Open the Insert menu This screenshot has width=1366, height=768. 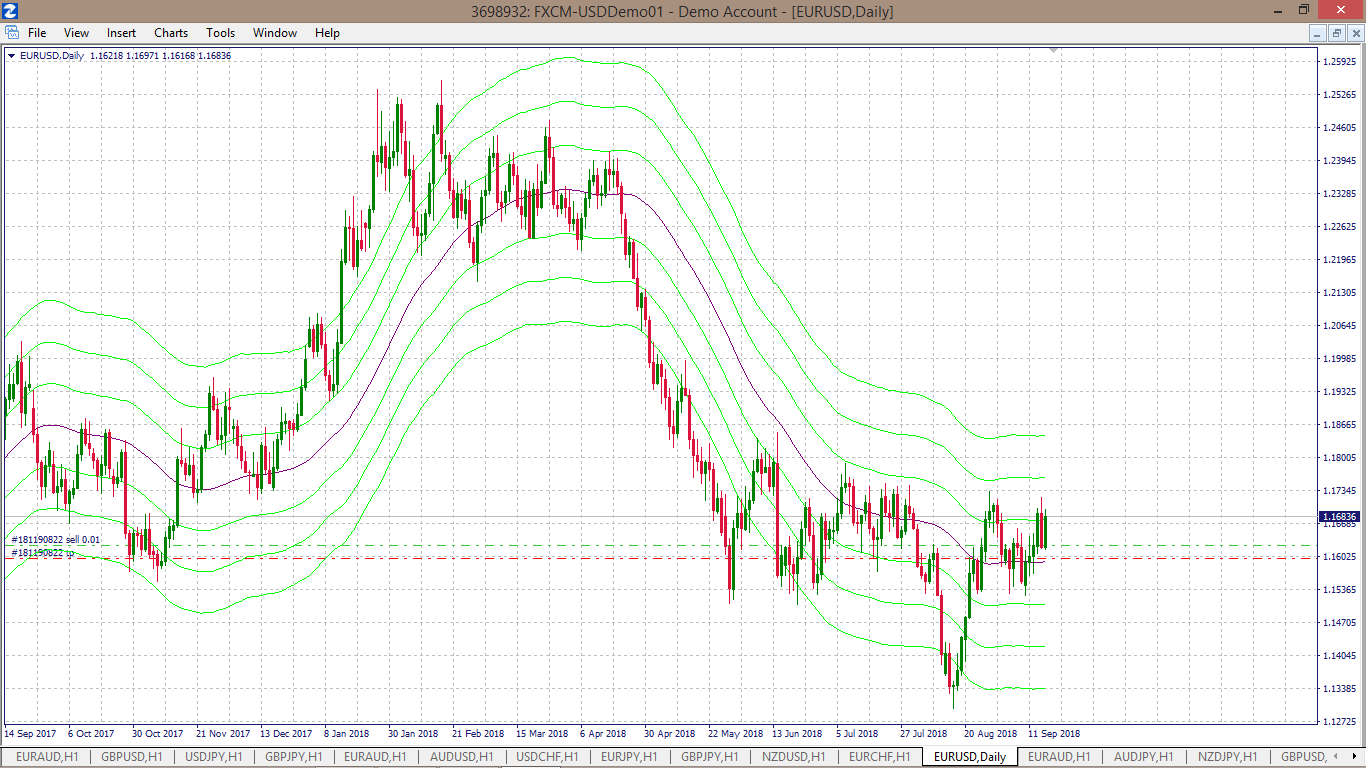click(x=121, y=33)
